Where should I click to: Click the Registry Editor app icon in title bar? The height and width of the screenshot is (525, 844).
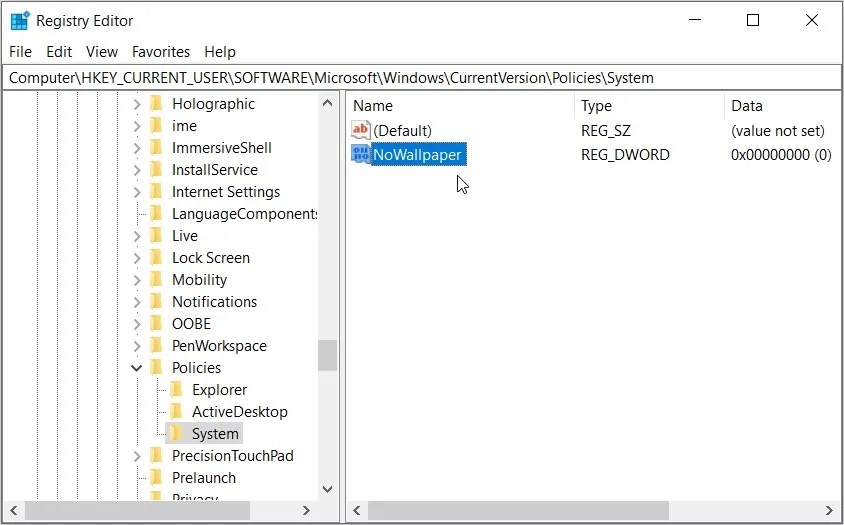[x=20, y=20]
